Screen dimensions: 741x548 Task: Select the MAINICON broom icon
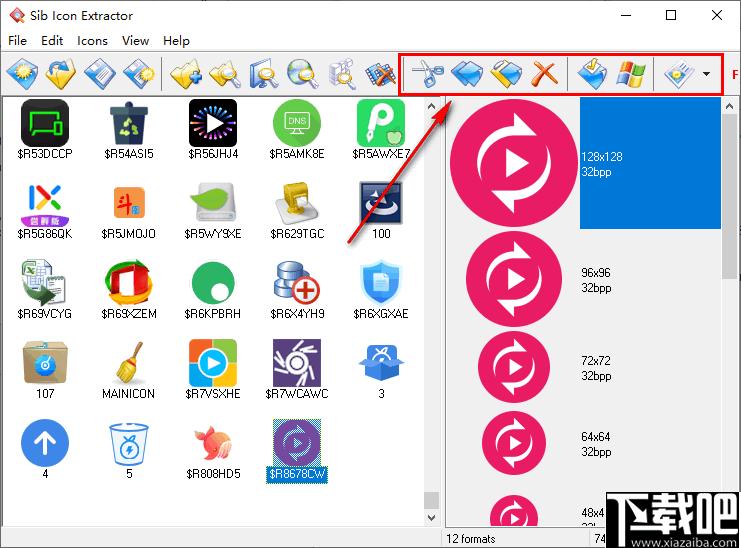point(128,370)
